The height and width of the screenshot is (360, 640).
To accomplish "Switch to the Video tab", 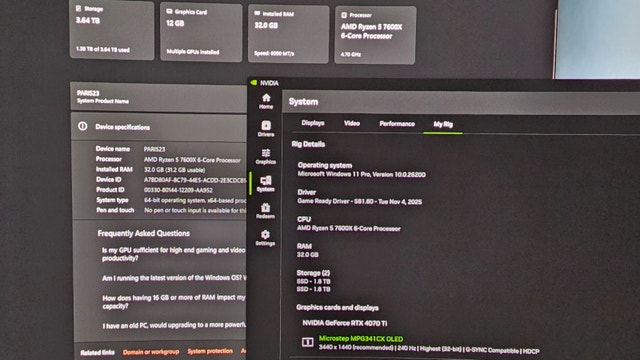I will point(352,123).
